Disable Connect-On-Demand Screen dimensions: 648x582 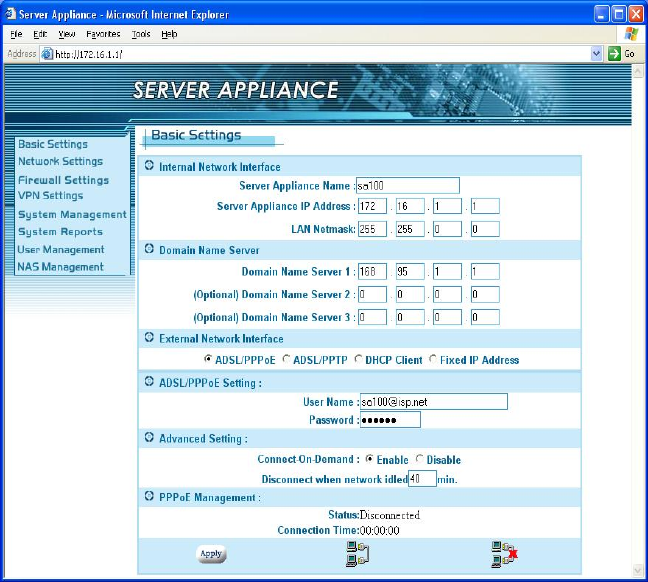(x=419, y=459)
